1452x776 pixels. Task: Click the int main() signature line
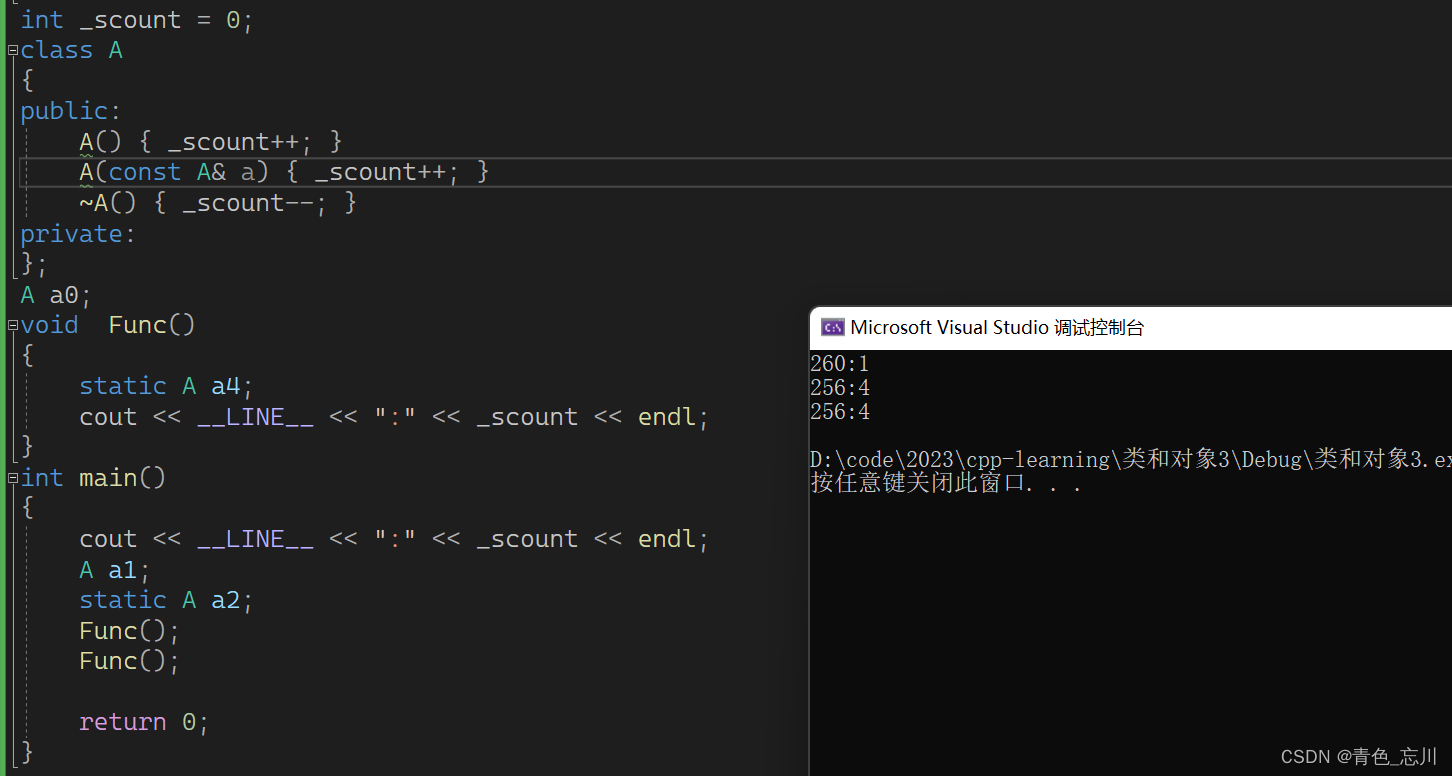pyautogui.click(x=93, y=478)
